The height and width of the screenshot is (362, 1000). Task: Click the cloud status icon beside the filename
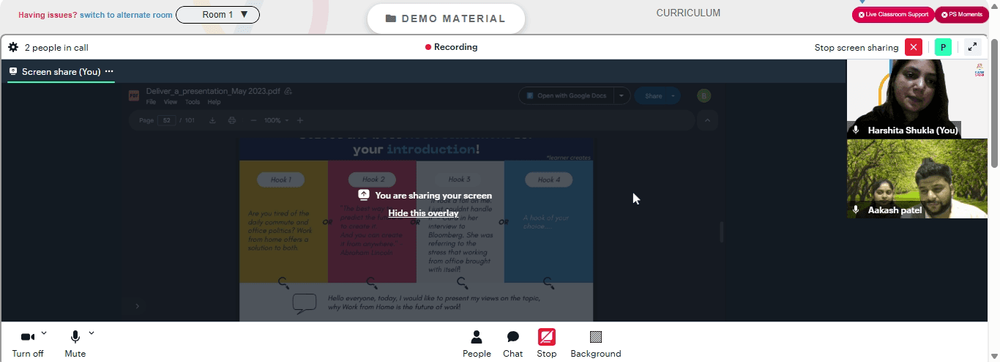288,91
